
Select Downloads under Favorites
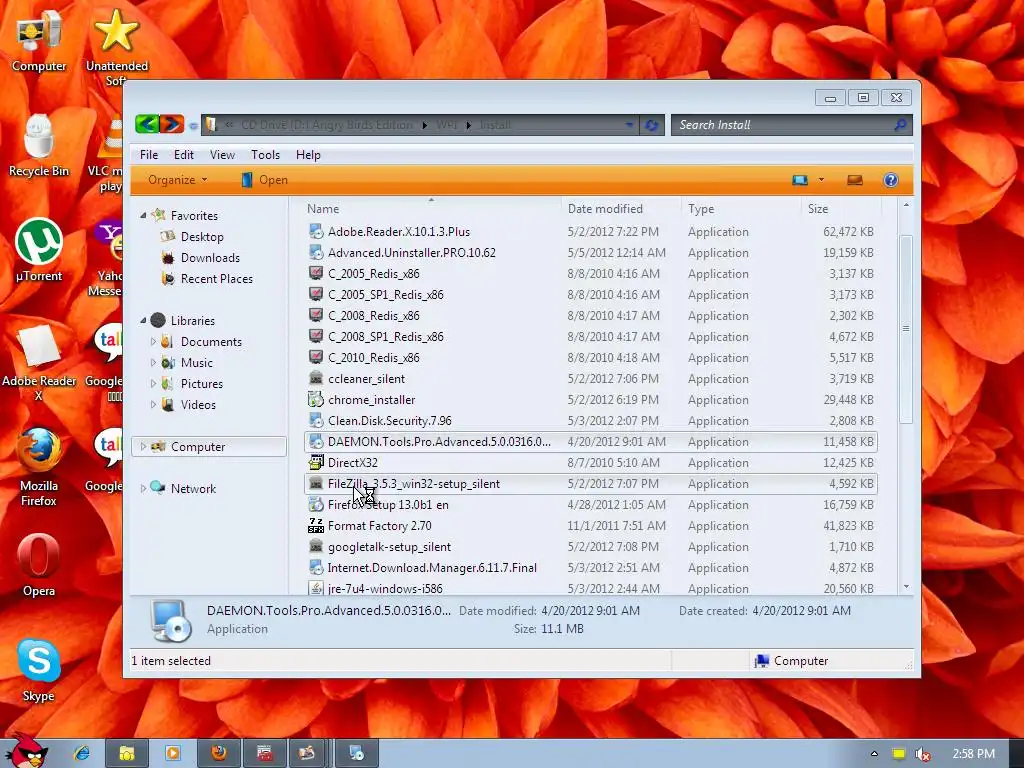210,257
